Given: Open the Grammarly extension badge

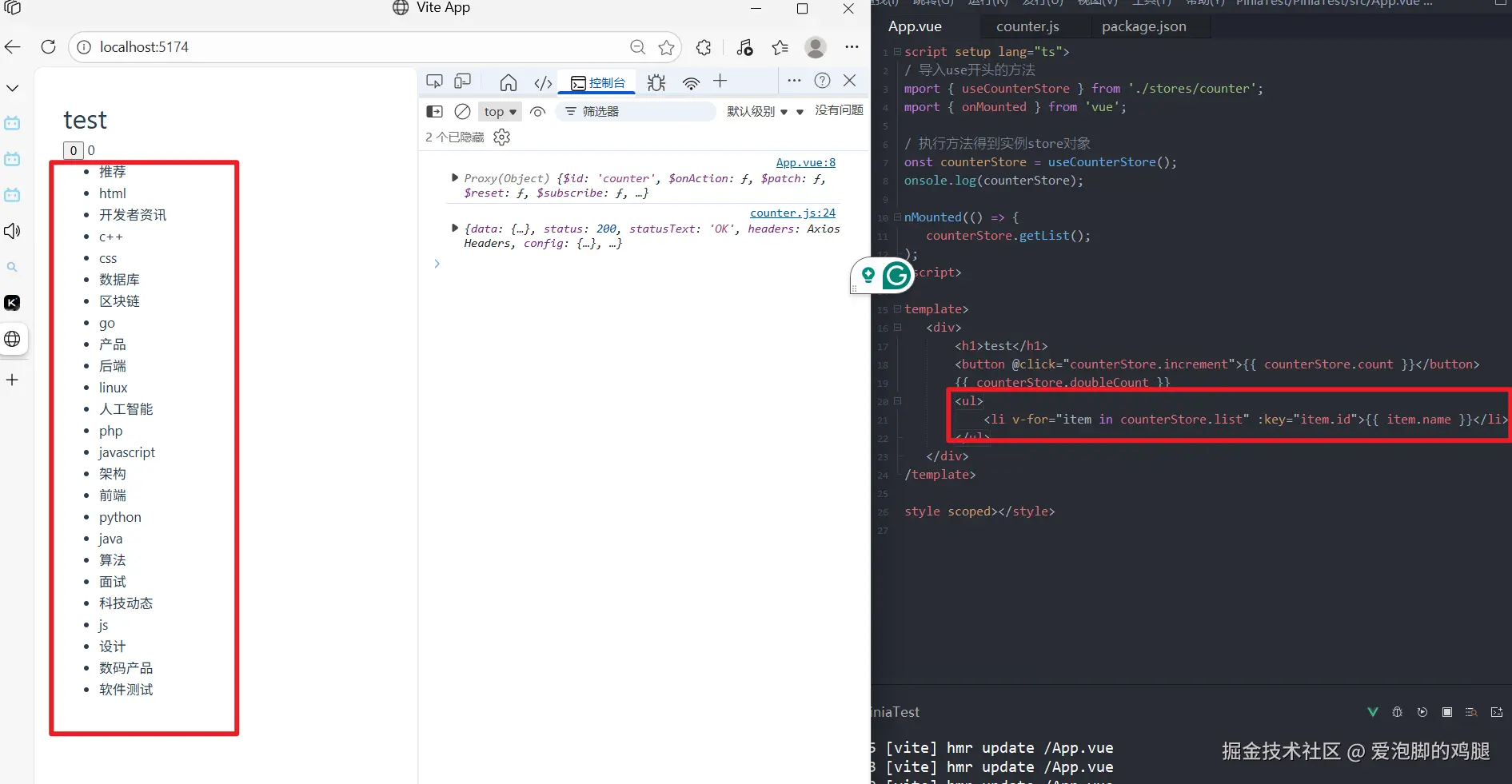Looking at the screenshot, I should (x=896, y=276).
